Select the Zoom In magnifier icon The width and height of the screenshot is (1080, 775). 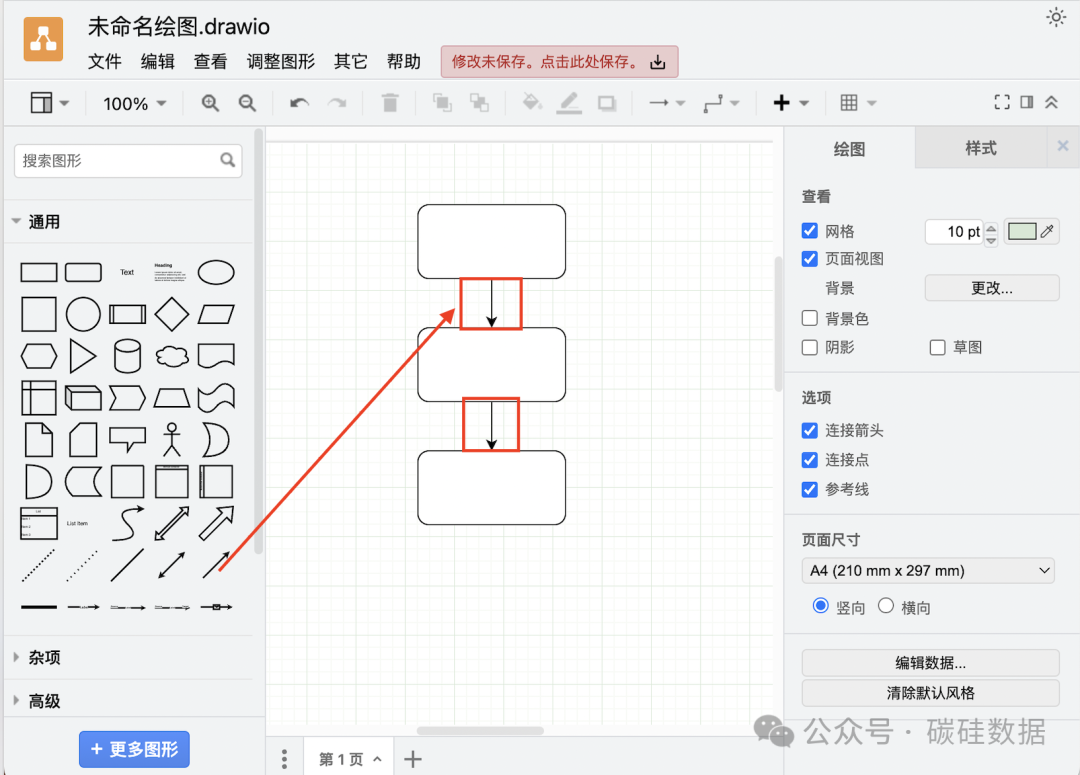(x=210, y=102)
